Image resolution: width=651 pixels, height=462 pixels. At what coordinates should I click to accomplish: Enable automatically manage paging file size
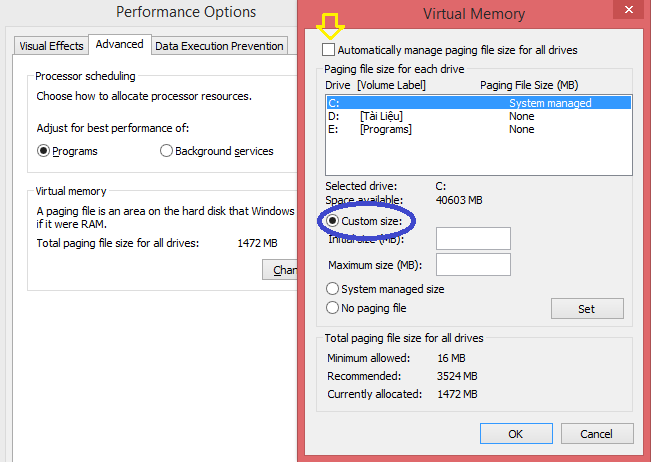(x=329, y=49)
